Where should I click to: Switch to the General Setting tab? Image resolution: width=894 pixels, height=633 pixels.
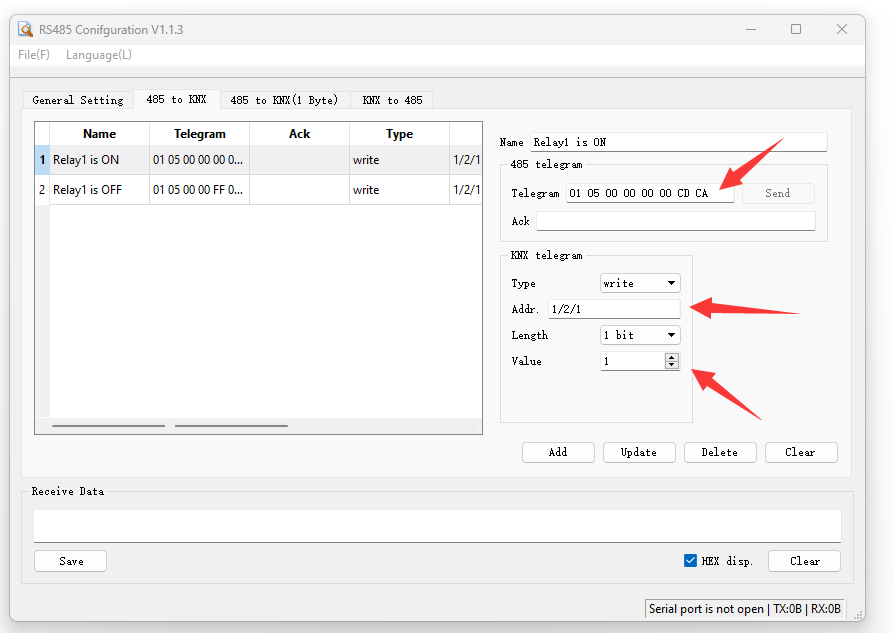tap(77, 100)
